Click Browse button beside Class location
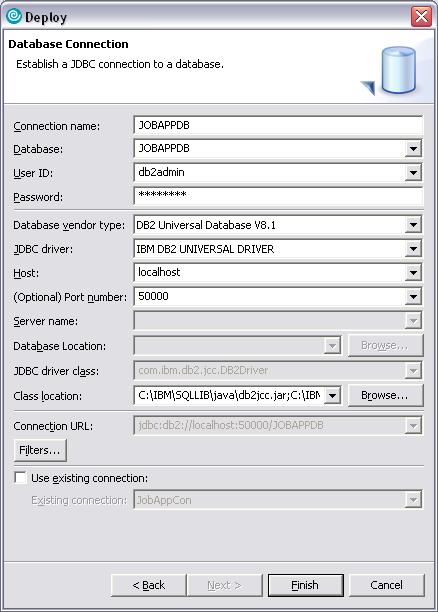The image size is (438, 612). point(385,395)
